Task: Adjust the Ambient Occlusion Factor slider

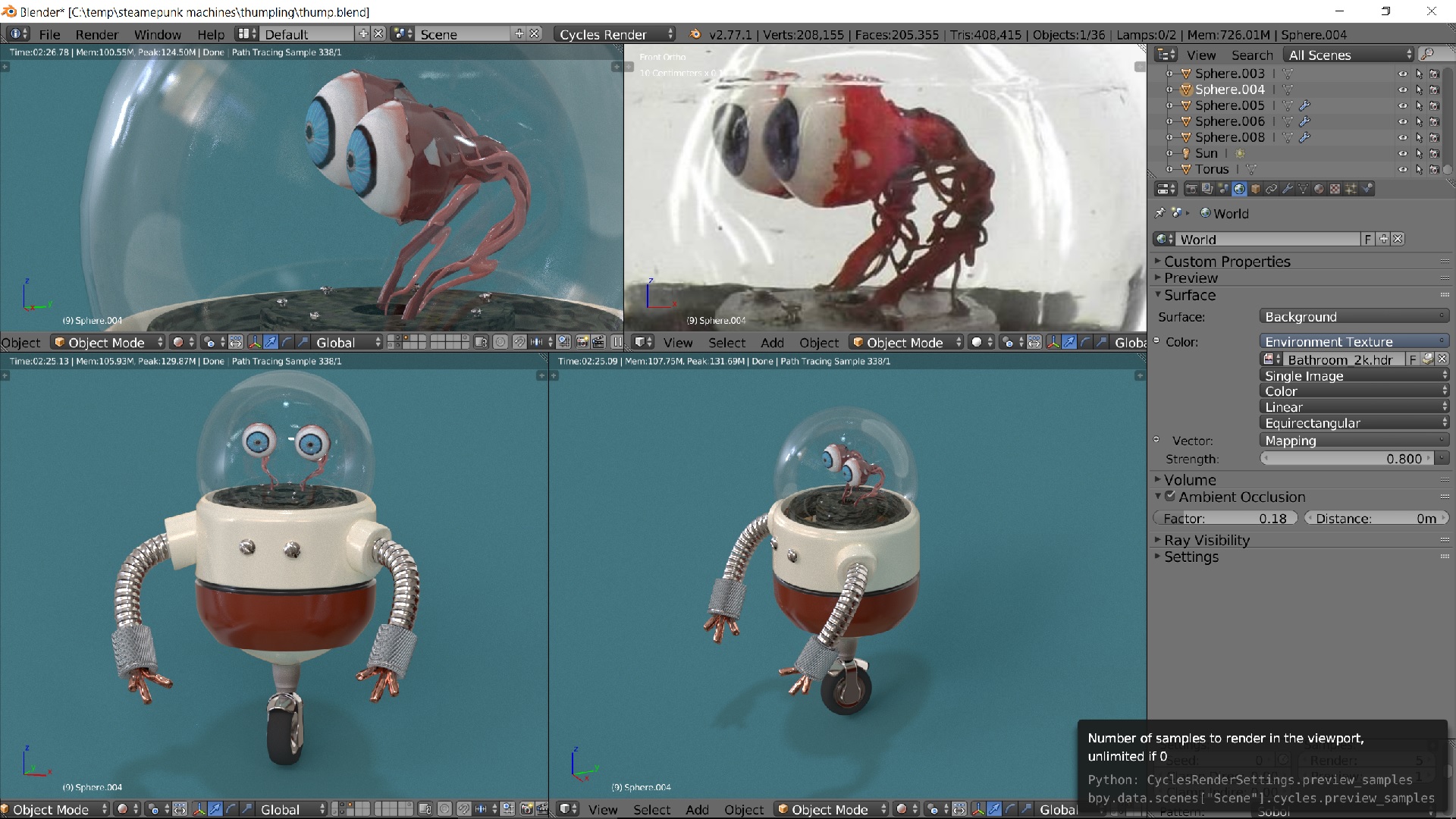Action: pyautogui.click(x=1225, y=518)
